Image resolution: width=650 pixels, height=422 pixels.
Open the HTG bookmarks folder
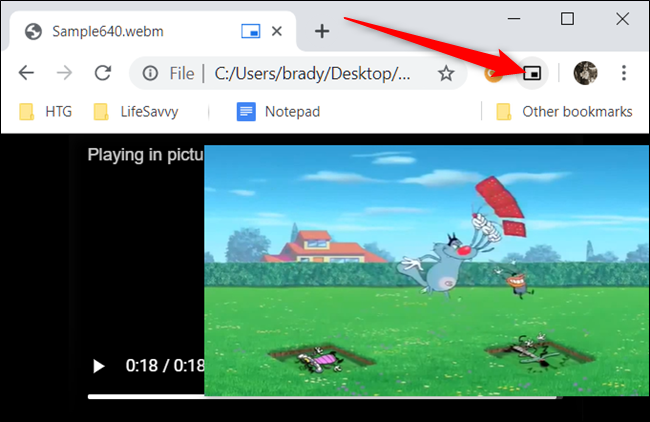pyautogui.click(x=46, y=112)
